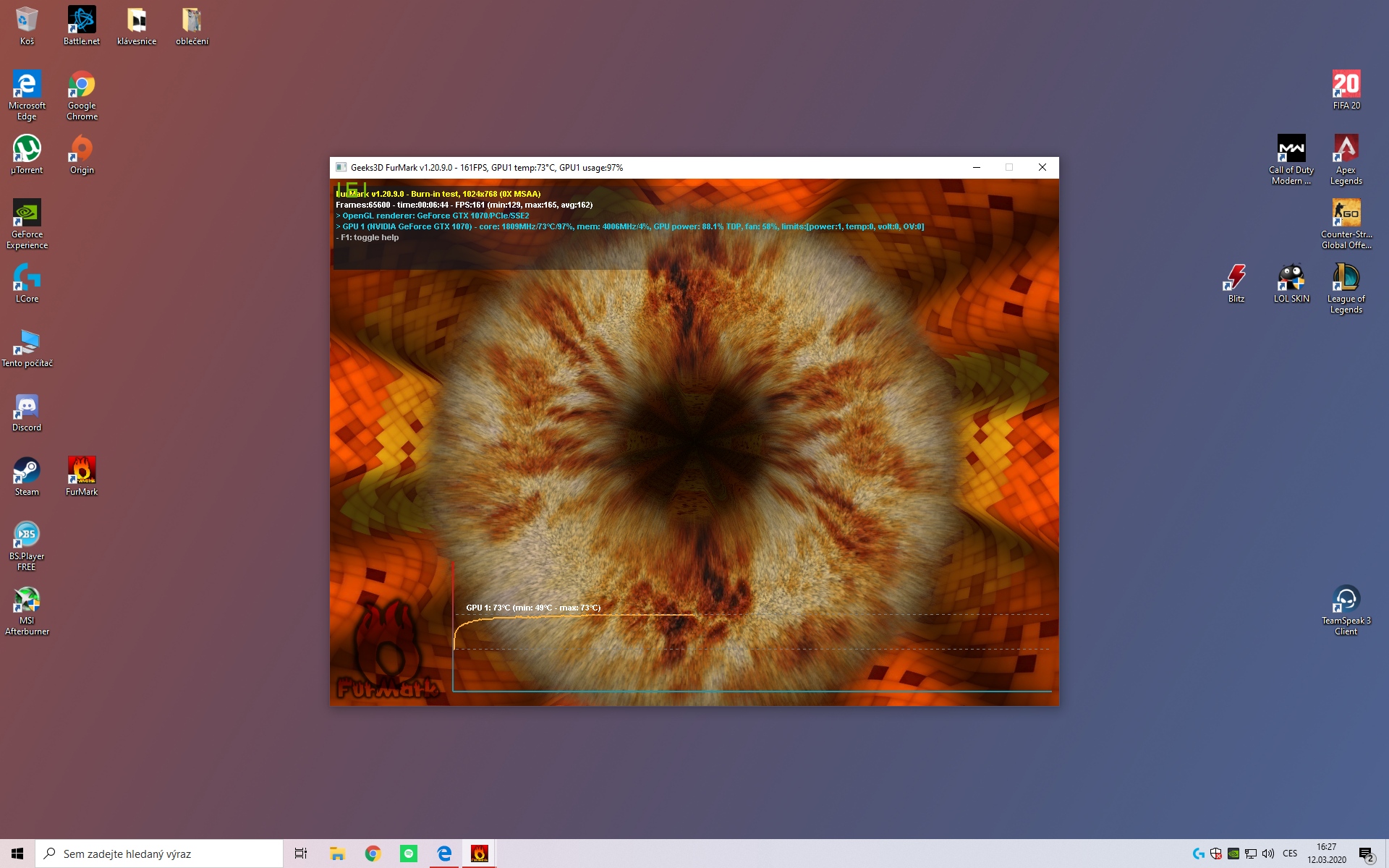Click the Windows Start button
Image resolution: width=1389 pixels, height=868 pixels.
[17, 854]
